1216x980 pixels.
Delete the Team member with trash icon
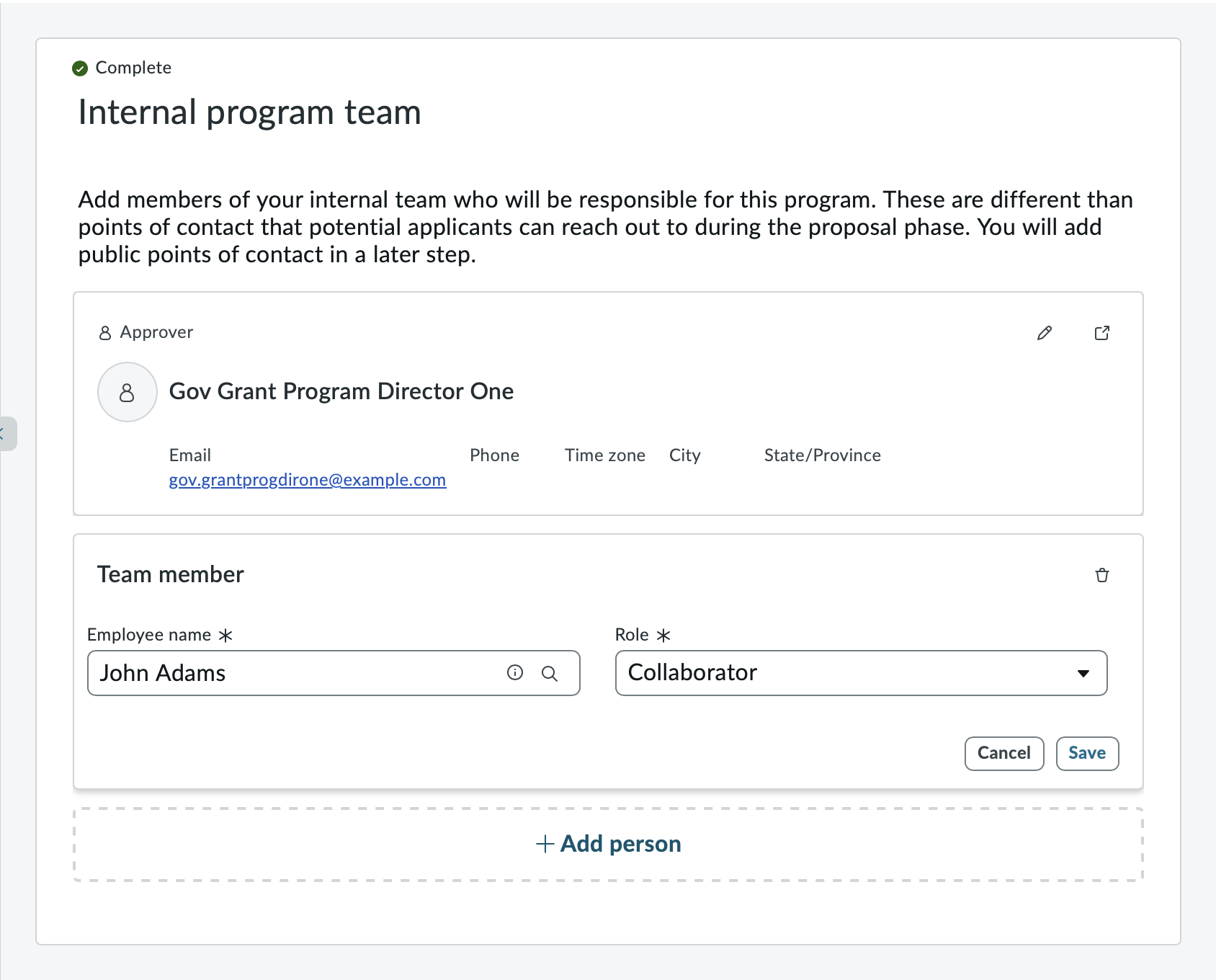1102,575
